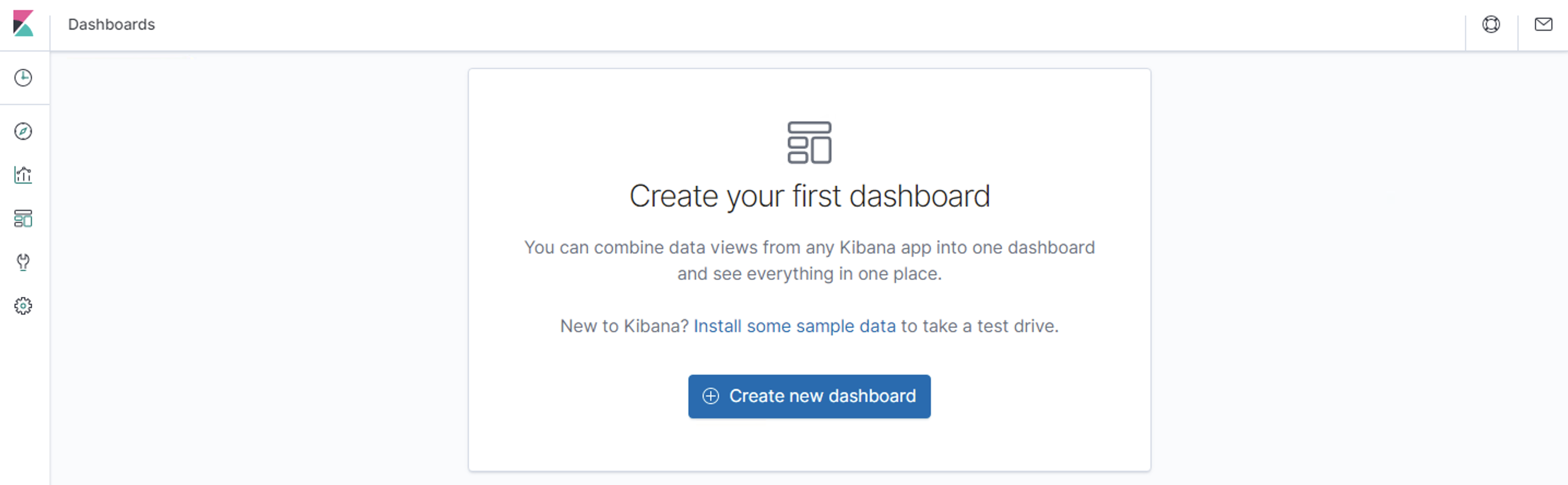Screen dimensions: 1568x485
Task: Select the Dashboard icon in the sidebar
Action: (23, 218)
